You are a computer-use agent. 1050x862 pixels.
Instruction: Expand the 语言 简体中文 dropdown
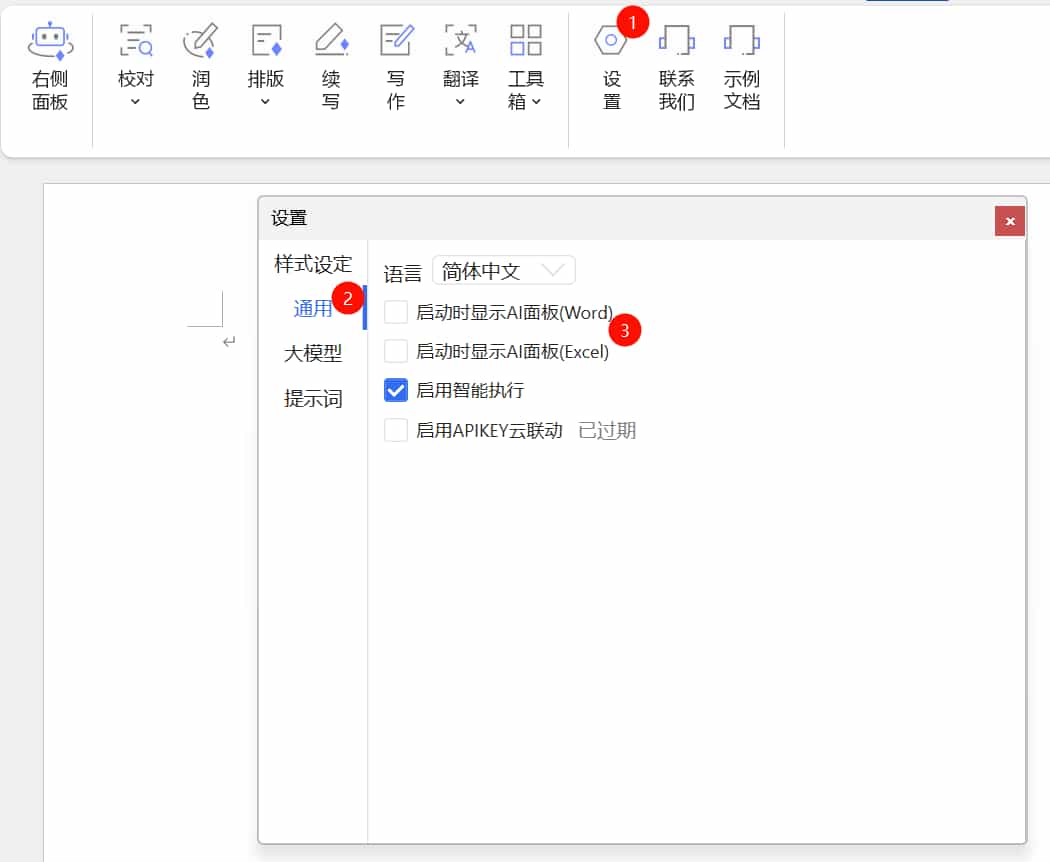pos(504,271)
